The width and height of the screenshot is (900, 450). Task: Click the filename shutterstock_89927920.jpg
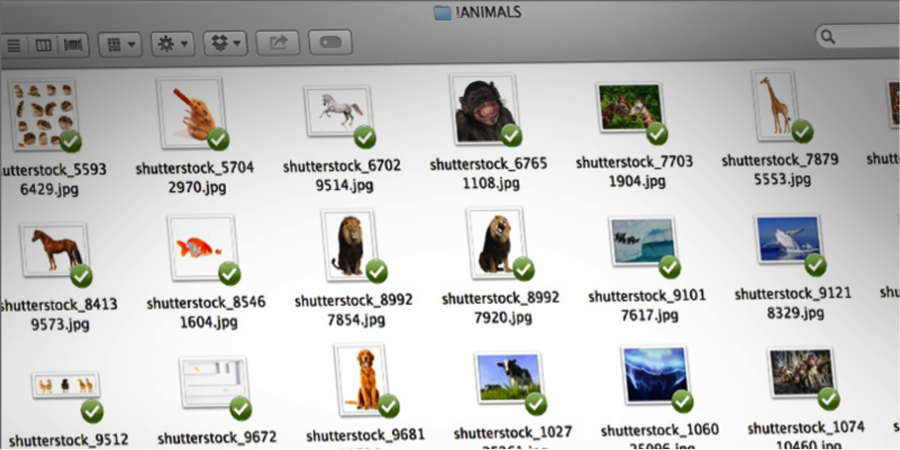coord(500,308)
